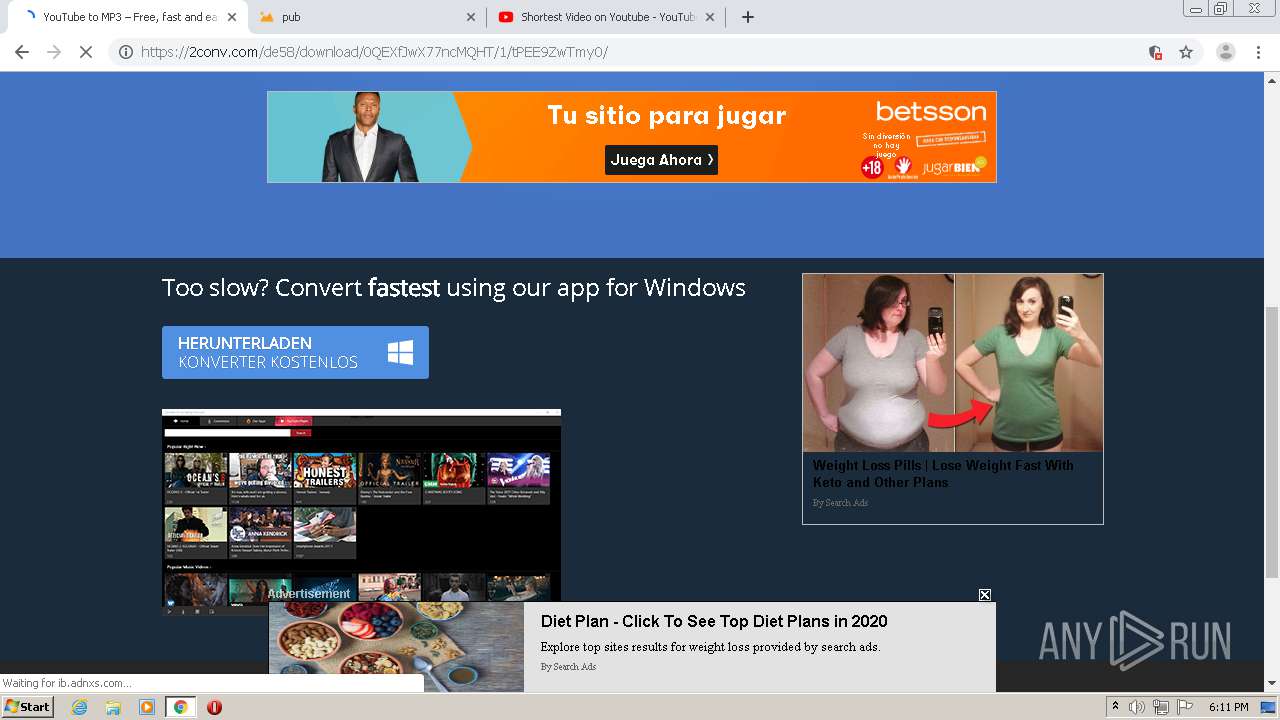Click the page vertical scrollbar thumb
The width and height of the screenshot is (1280, 720).
[x=1272, y=442]
